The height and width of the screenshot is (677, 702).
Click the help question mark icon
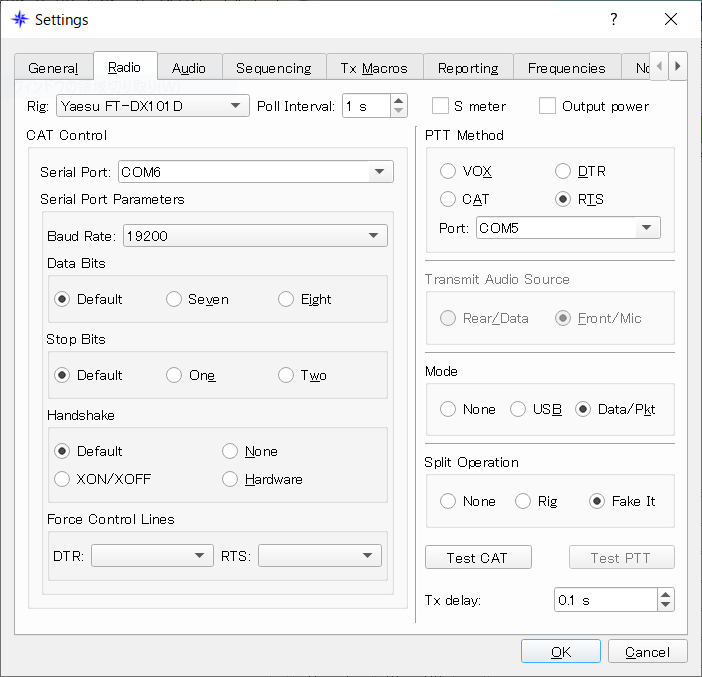click(x=613, y=19)
